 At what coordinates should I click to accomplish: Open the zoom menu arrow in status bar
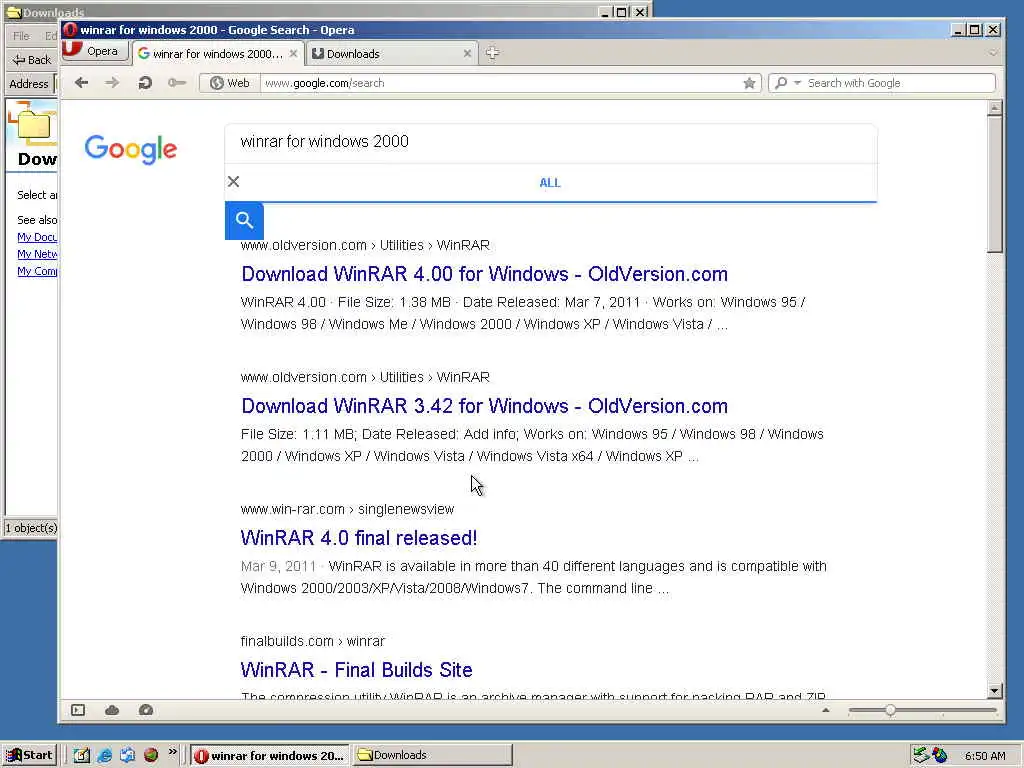(x=825, y=710)
